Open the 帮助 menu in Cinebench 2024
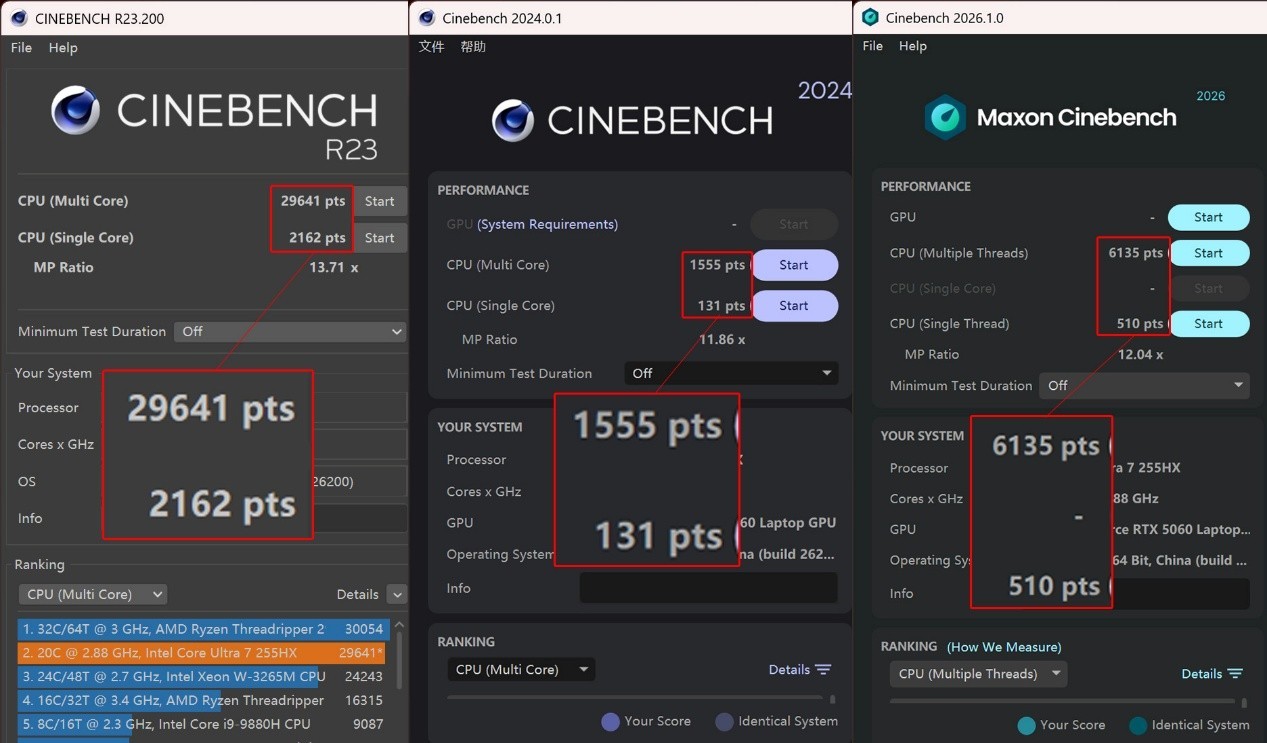1267x743 pixels. [x=473, y=47]
